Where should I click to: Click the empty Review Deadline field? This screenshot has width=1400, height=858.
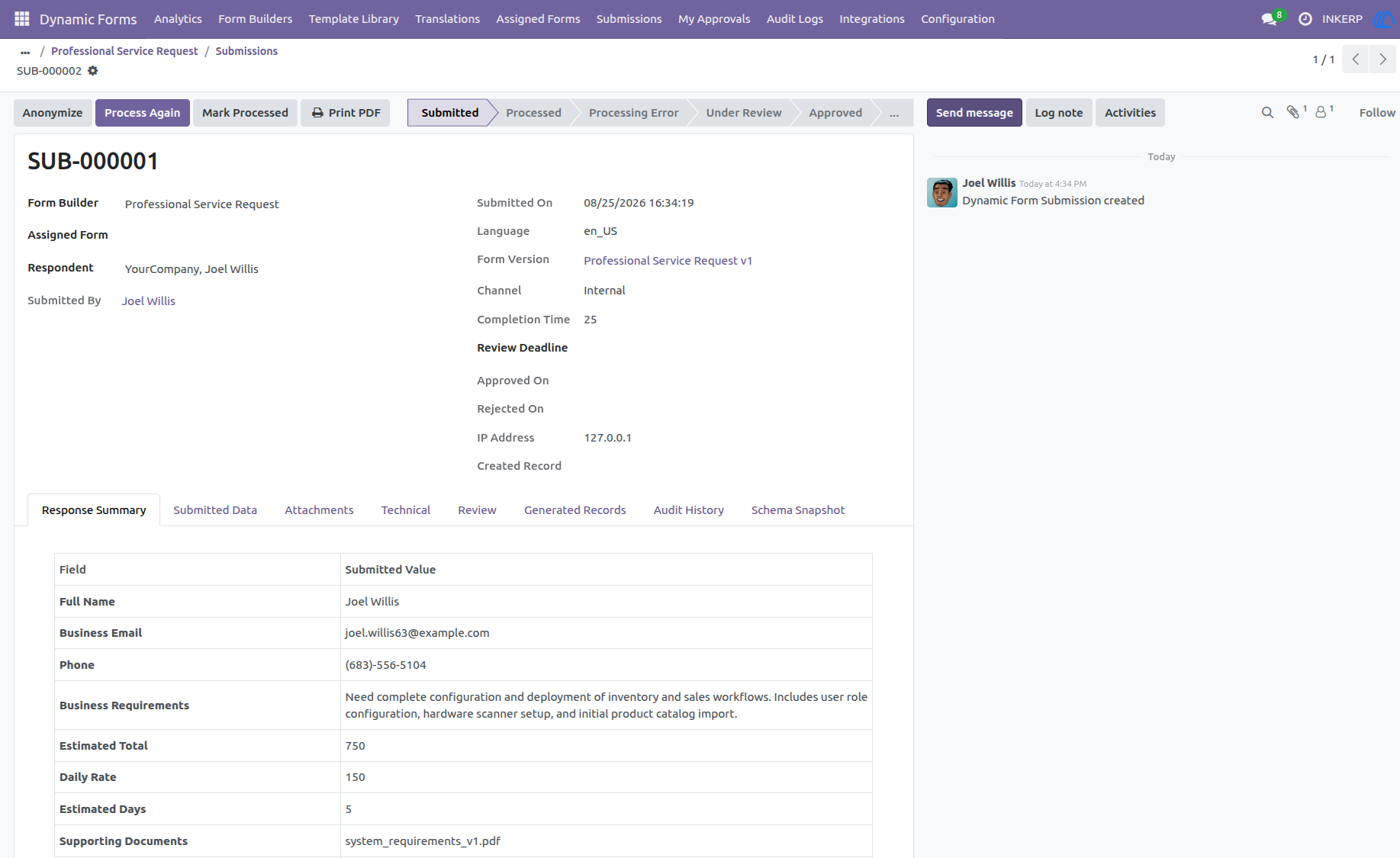point(740,348)
